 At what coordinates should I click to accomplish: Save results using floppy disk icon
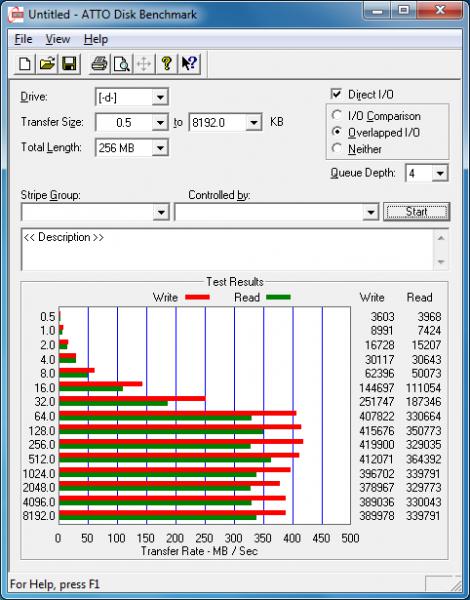69,64
